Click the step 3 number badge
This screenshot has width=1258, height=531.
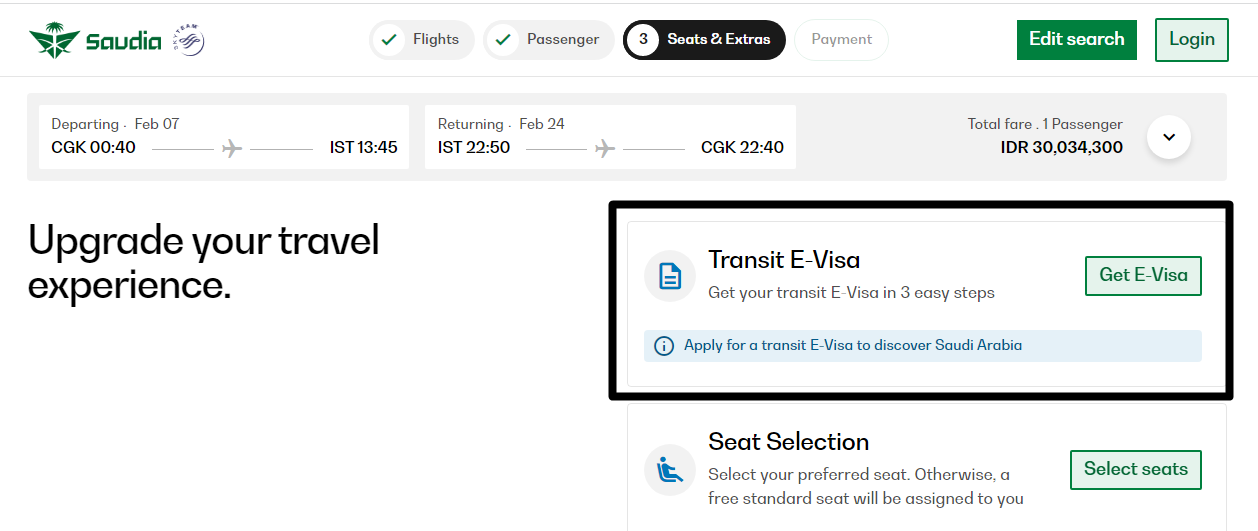tap(643, 40)
